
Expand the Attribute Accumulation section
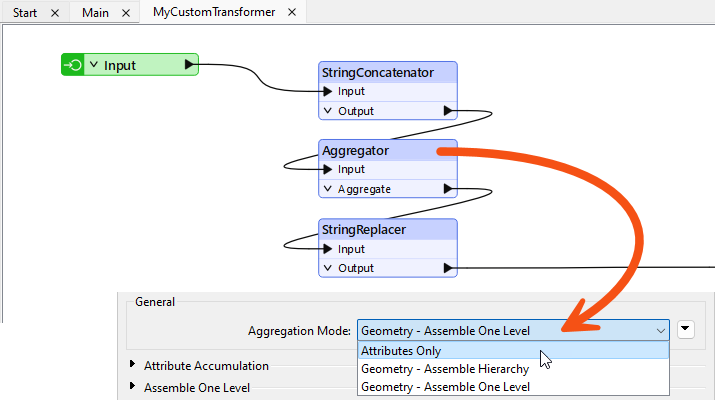click(133, 366)
